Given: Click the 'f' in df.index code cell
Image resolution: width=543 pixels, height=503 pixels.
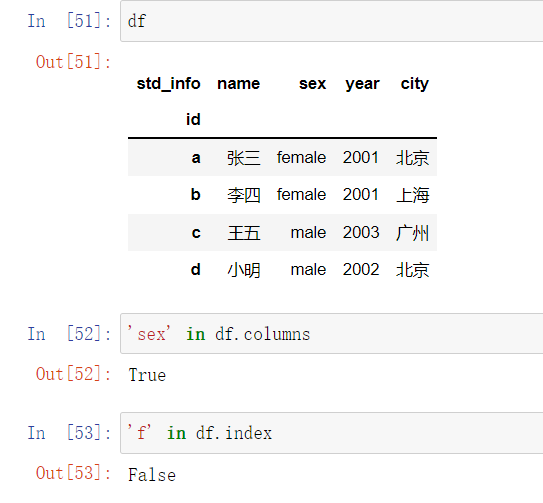Looking at the screenshot, I should 331,433.
